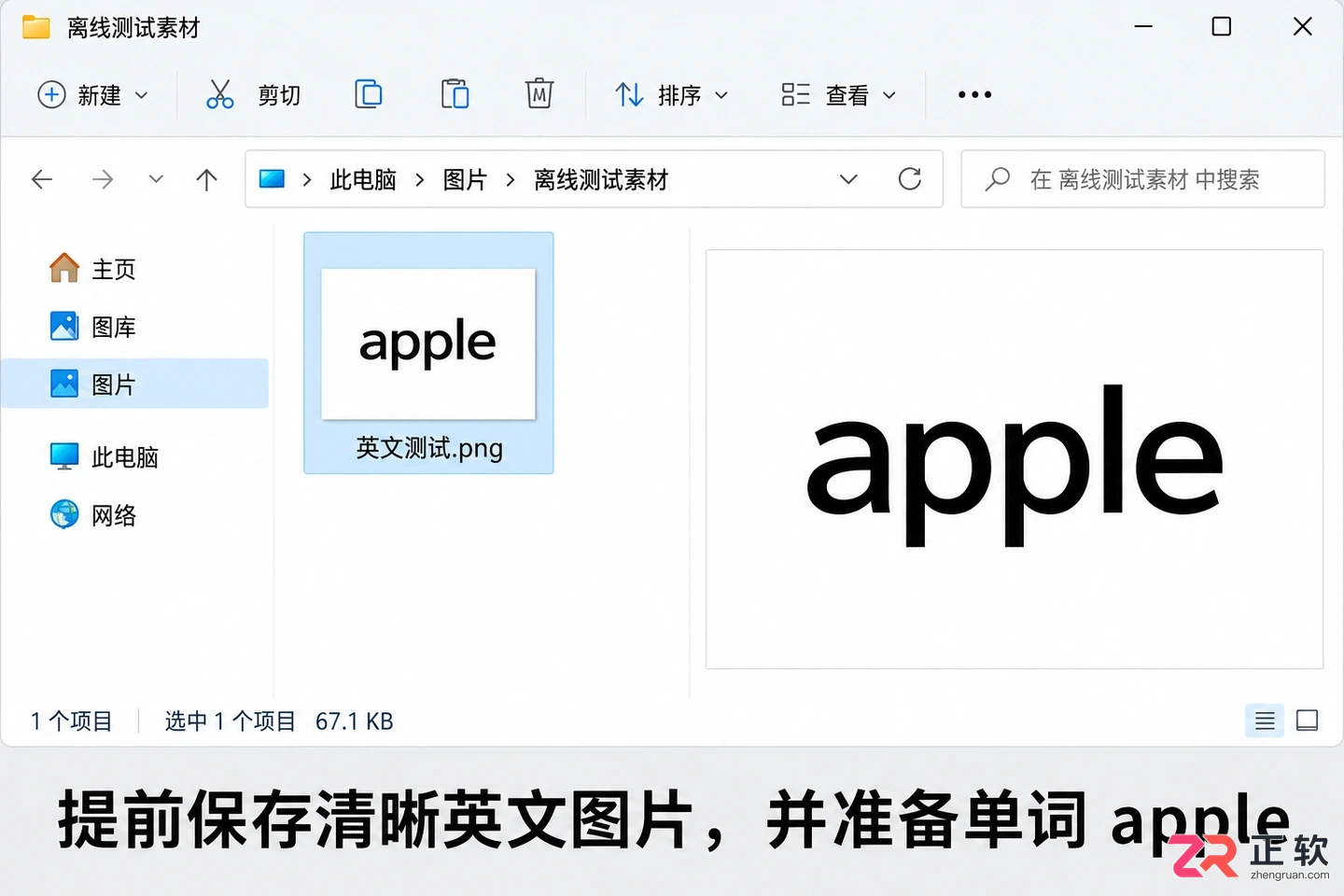Maximize the 离线测试素材 window
Screen dimensions: 1344x896
pos(1222,26)
